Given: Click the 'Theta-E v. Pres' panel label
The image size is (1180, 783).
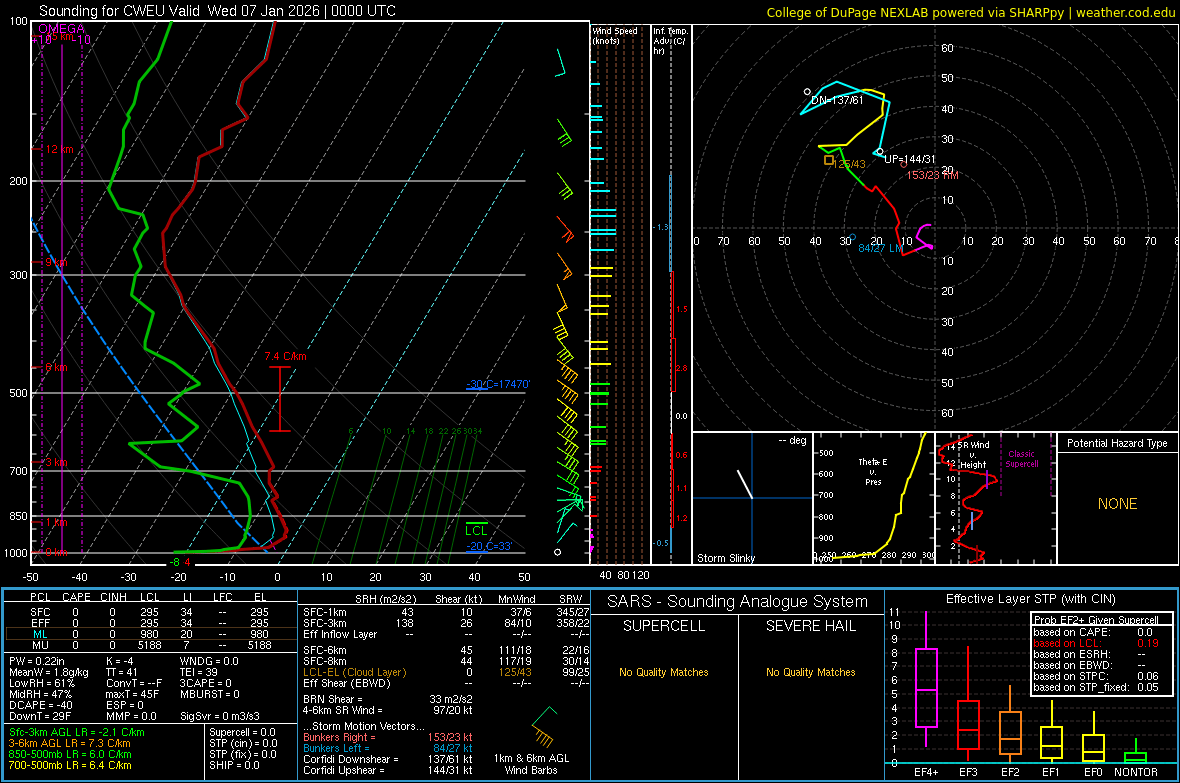Looking at the screenshot, I should pyautogui.click(x=873, y=471).
